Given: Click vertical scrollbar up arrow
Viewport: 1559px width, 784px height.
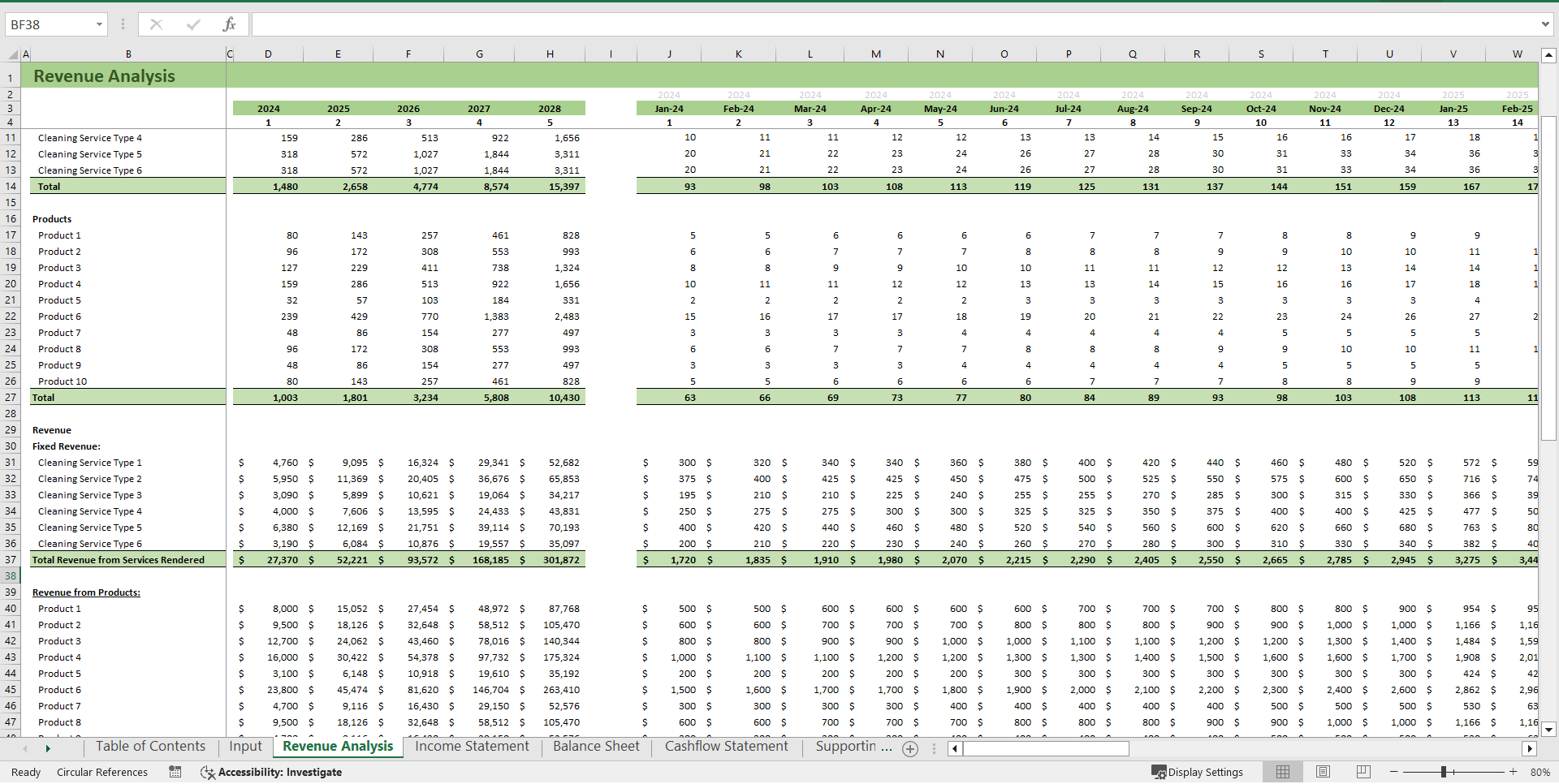Looking at the screenshot, I should point(1548,56).
